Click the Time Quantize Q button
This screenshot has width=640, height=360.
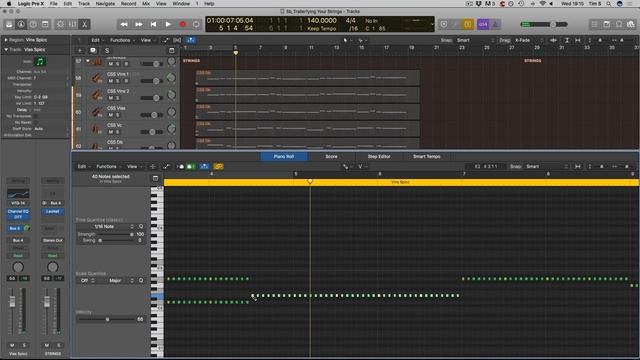[x=141, y=227]
